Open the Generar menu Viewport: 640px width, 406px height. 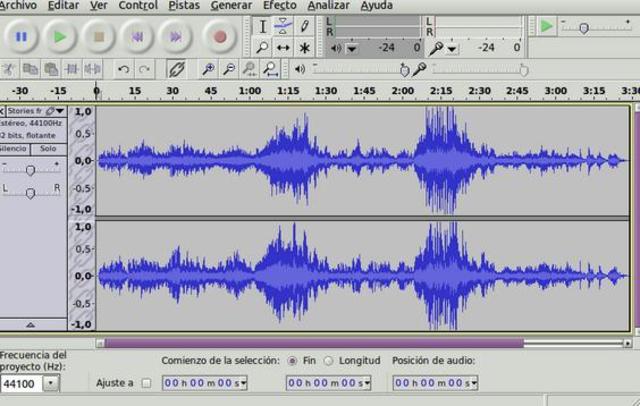click(231, 6)
